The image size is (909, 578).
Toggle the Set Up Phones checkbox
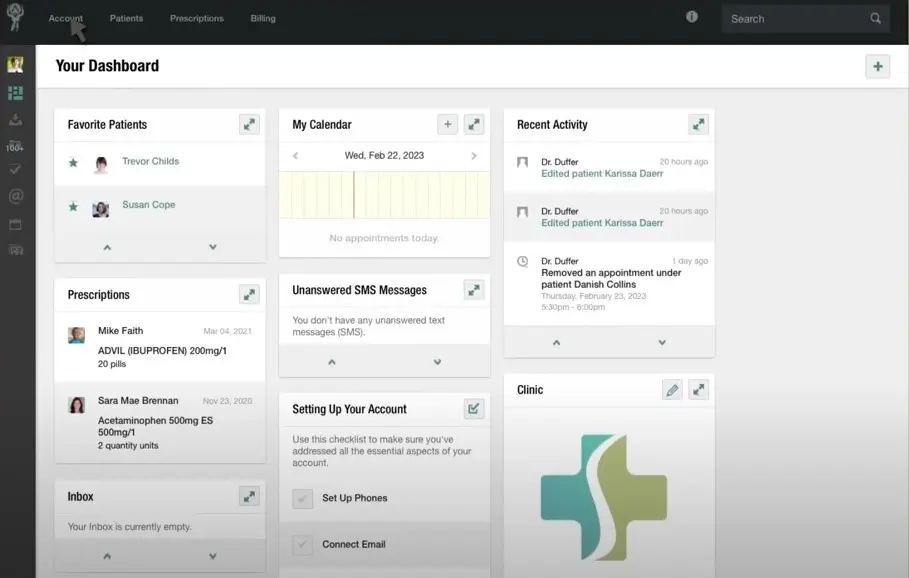tap(303, 498)
